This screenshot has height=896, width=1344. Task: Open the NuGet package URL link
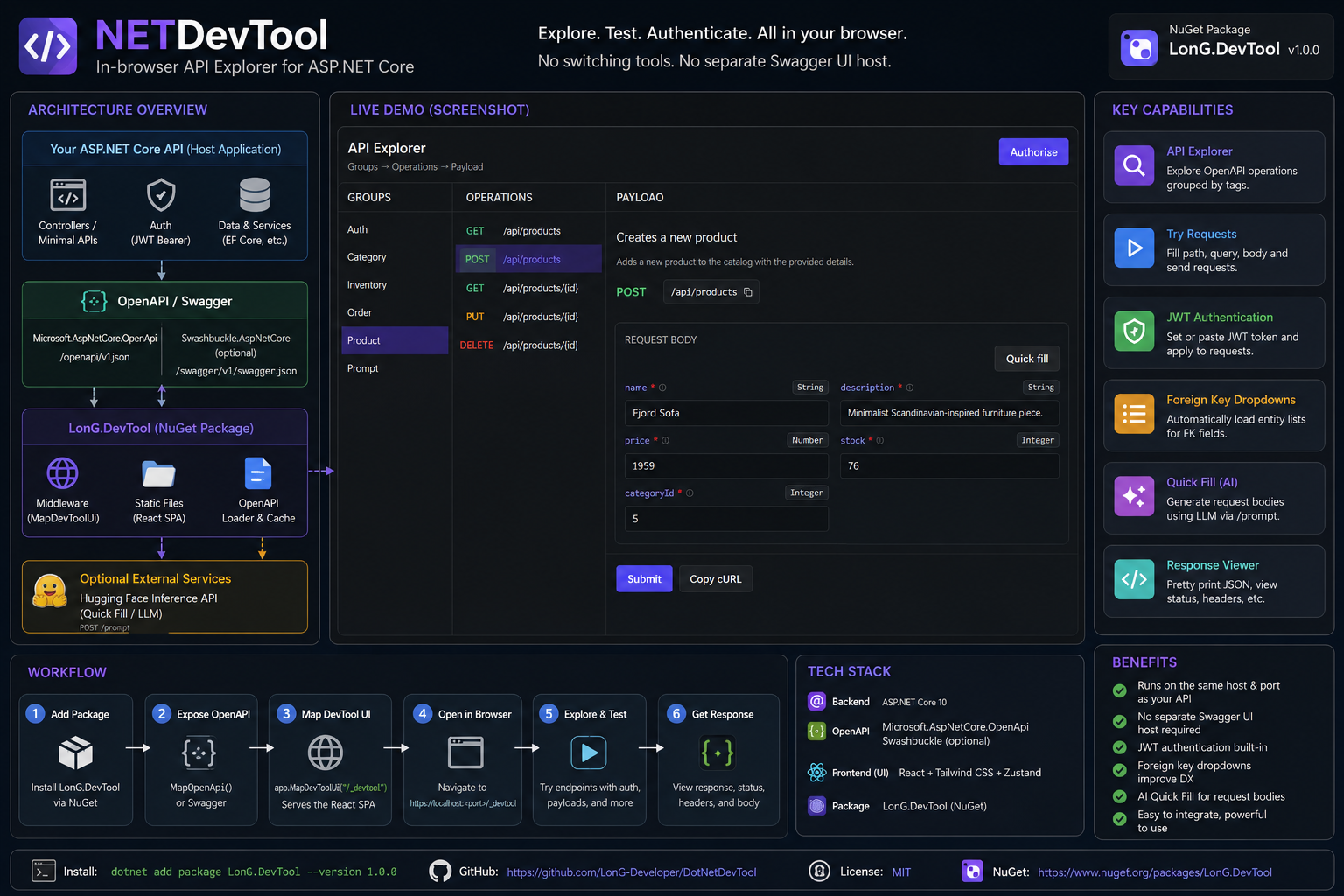coord(1155,872)
